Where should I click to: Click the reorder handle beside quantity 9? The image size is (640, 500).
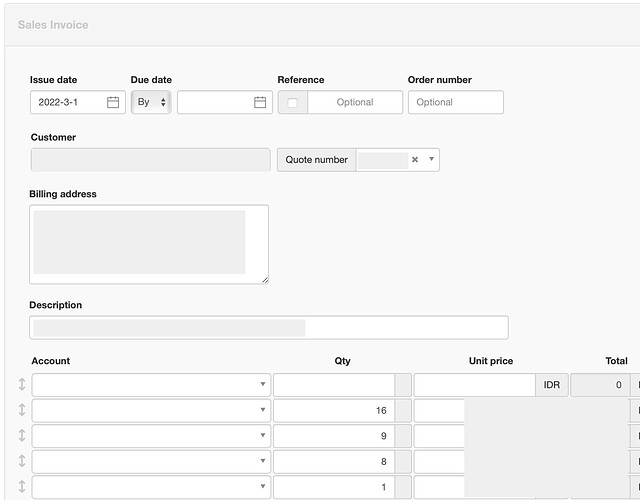[x=22, y=436]
